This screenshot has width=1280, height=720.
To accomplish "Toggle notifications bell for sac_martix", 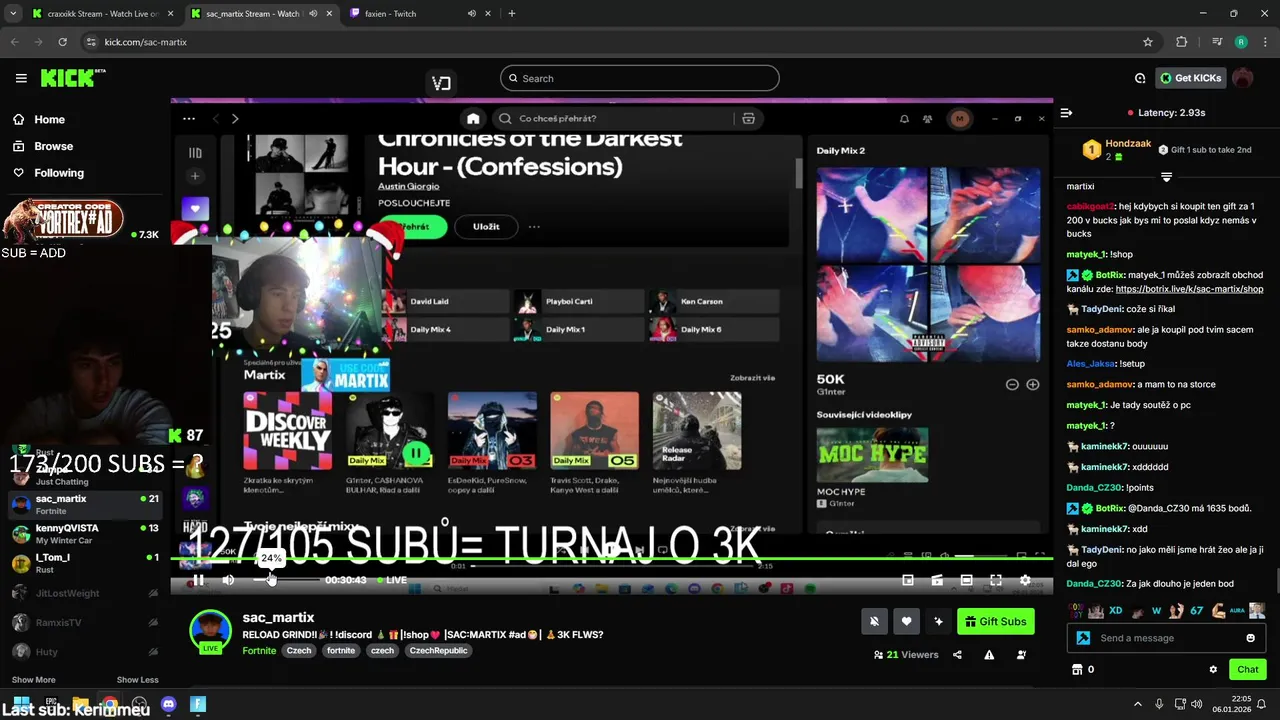I will [x=874, y=621].
